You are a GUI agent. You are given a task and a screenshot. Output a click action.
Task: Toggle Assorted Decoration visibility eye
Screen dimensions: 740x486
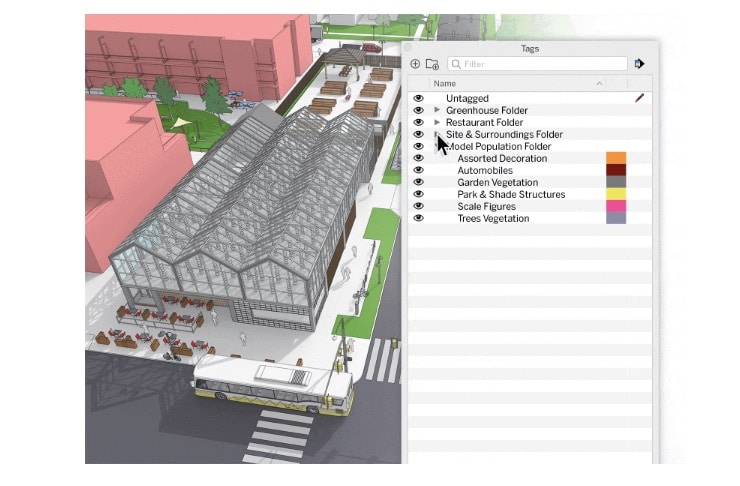418,158
